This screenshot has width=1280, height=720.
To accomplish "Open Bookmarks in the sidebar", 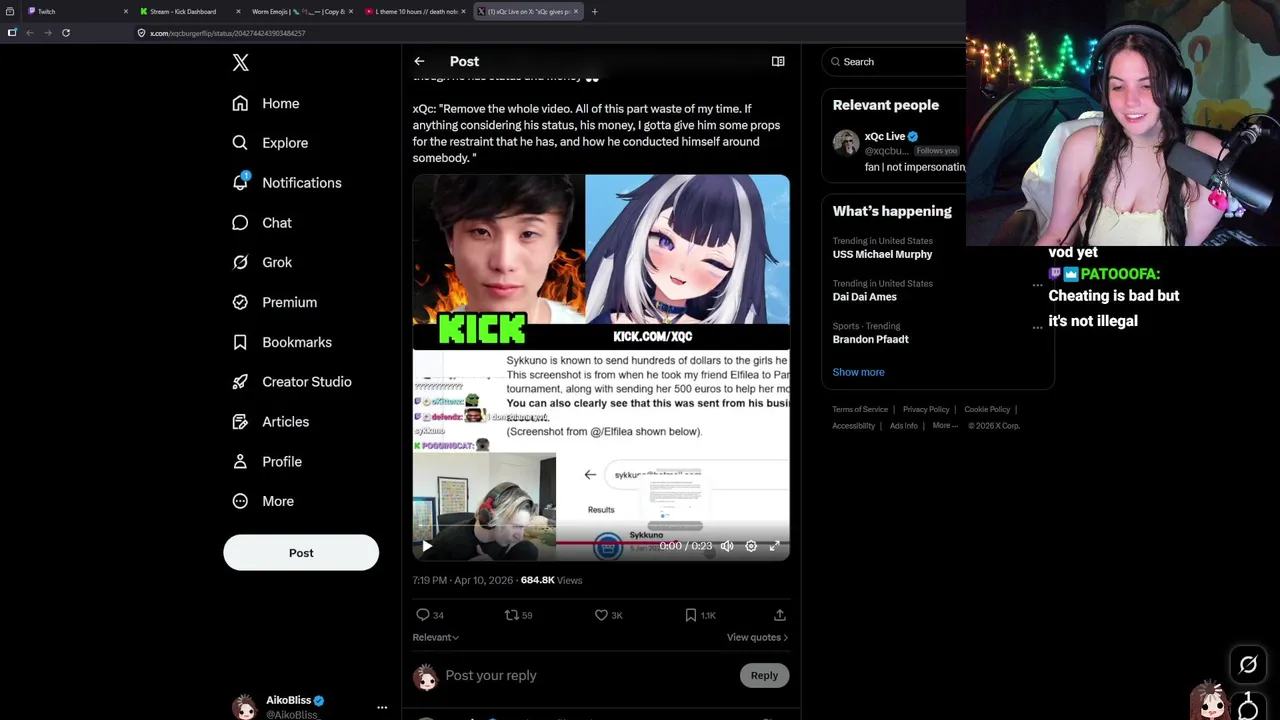I will click(x=282, y=342).
